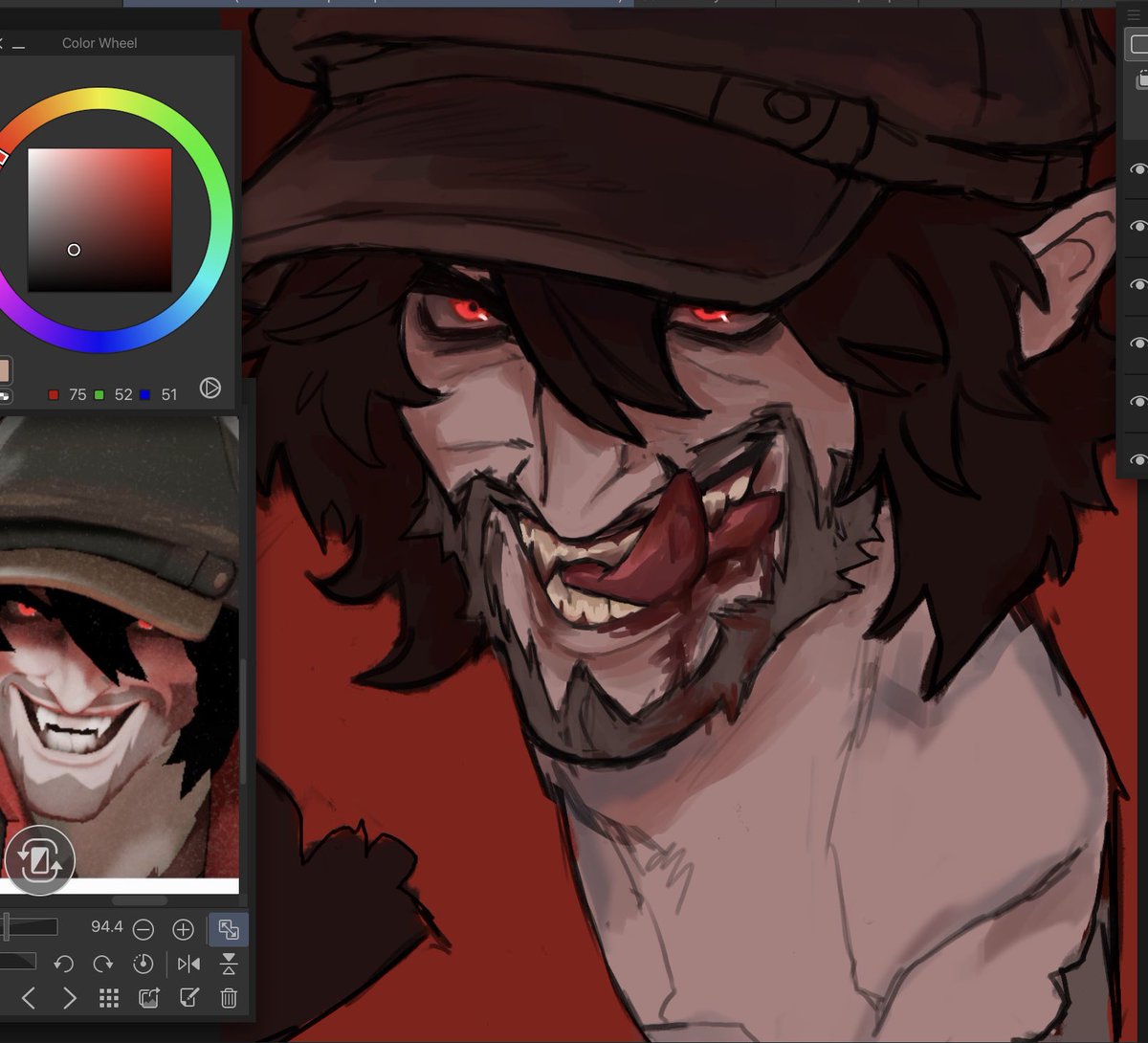
Task: Toggle visibility of the bottom visible layer
Action: 1137,459
